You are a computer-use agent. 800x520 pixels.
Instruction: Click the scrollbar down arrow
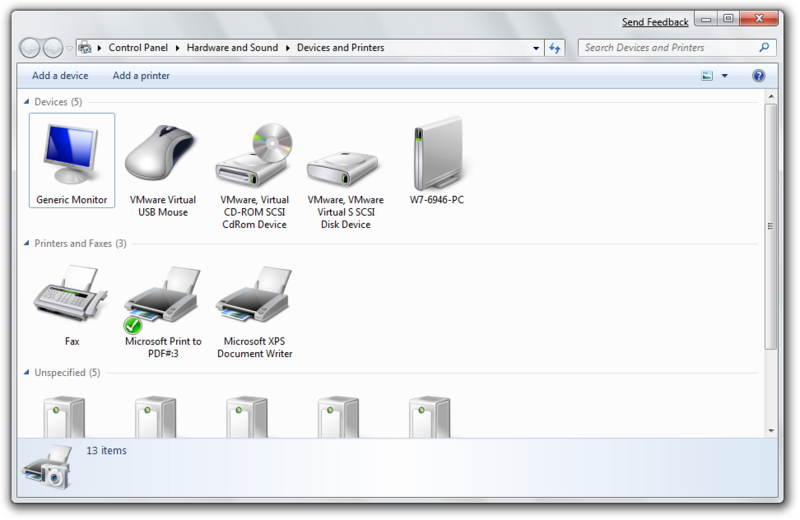(771, 431)
